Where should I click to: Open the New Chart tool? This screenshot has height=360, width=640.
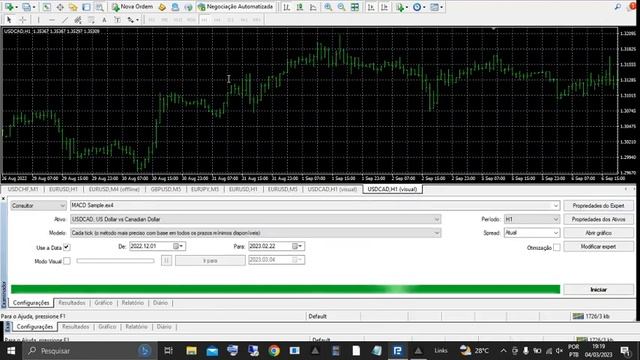point(9,7)
